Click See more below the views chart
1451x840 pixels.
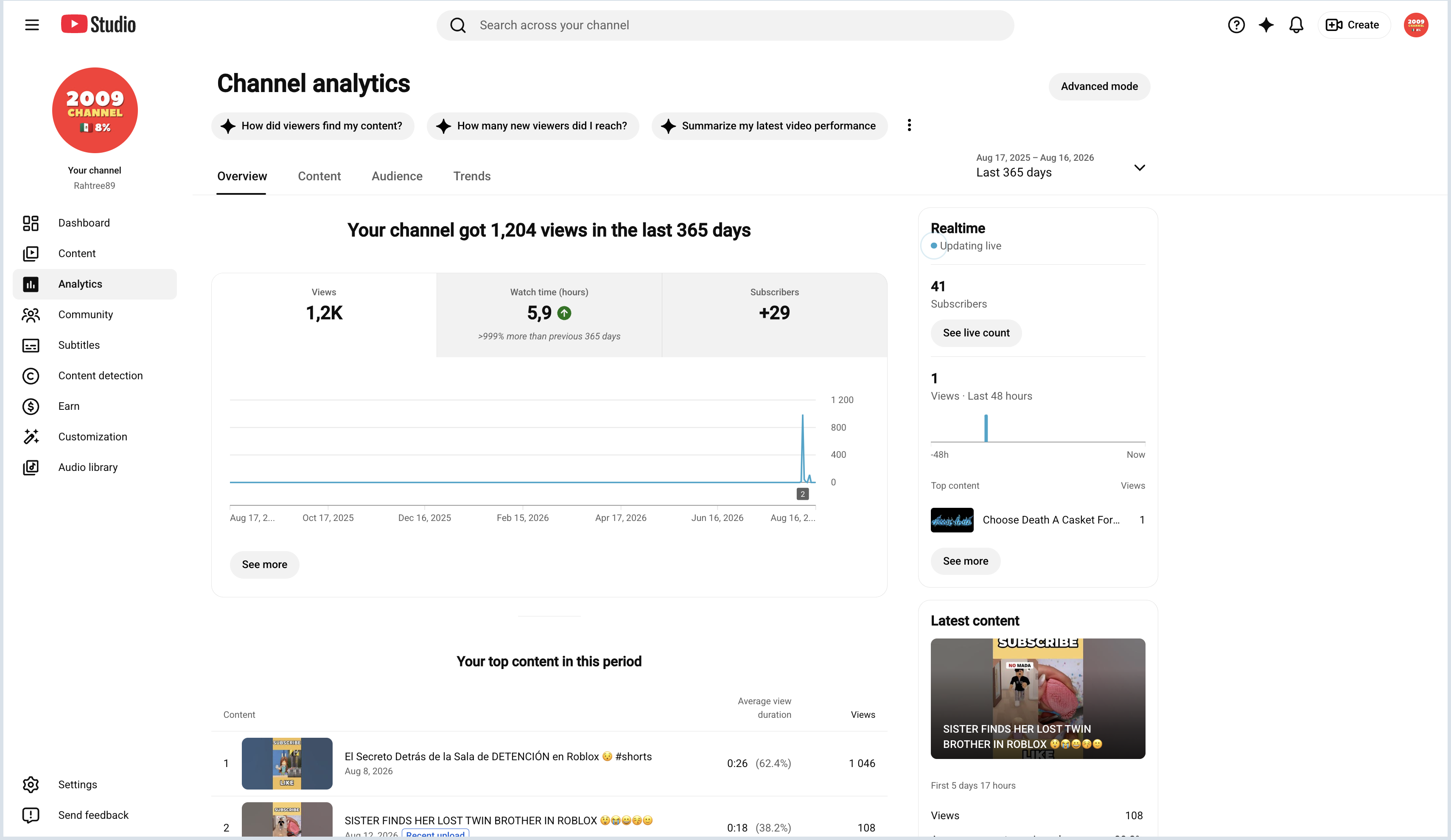click(x=264, y=564)
